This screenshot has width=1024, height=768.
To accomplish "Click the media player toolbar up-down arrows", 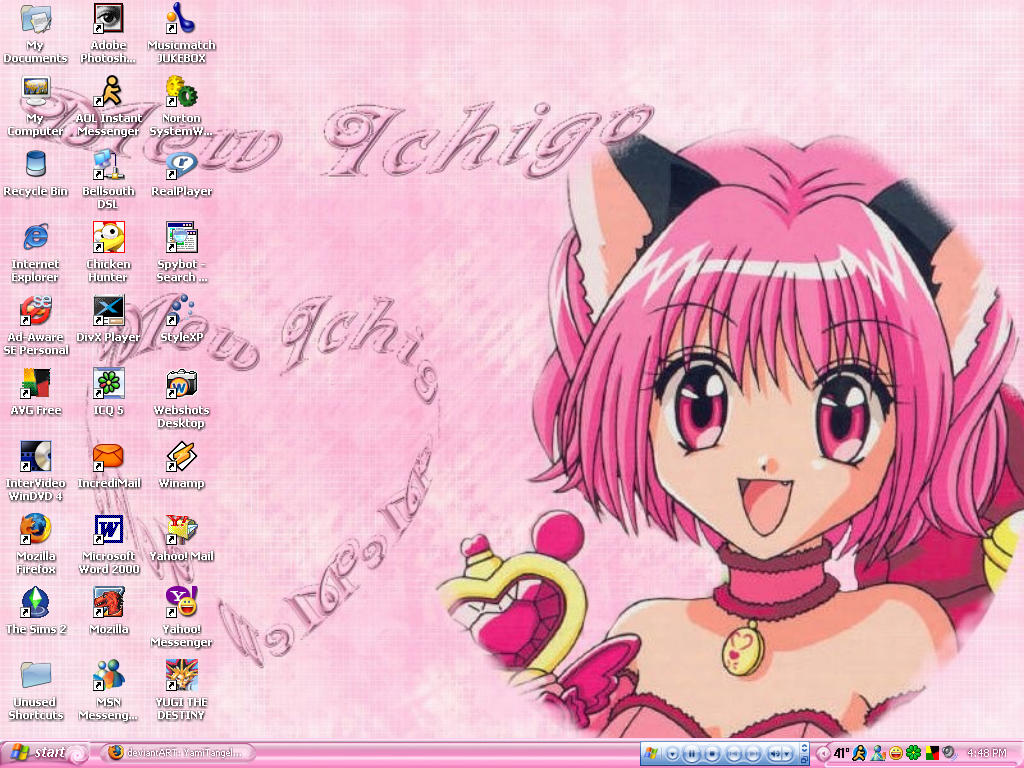I will [805, 748].
